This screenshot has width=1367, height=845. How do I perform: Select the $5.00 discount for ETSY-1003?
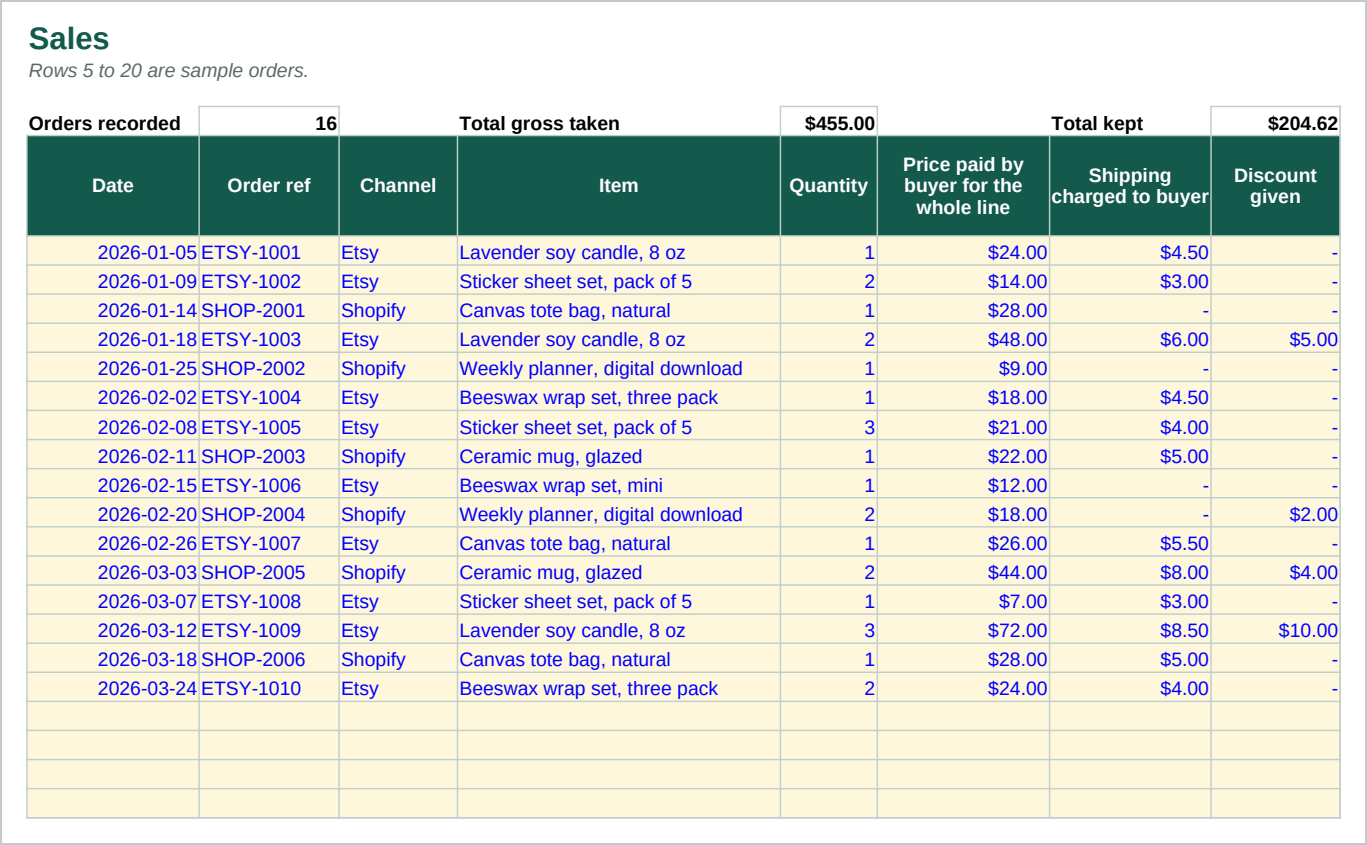click(x=1275, y=339)
